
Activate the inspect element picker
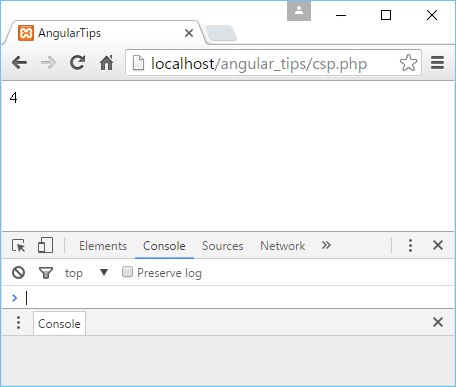18,246
